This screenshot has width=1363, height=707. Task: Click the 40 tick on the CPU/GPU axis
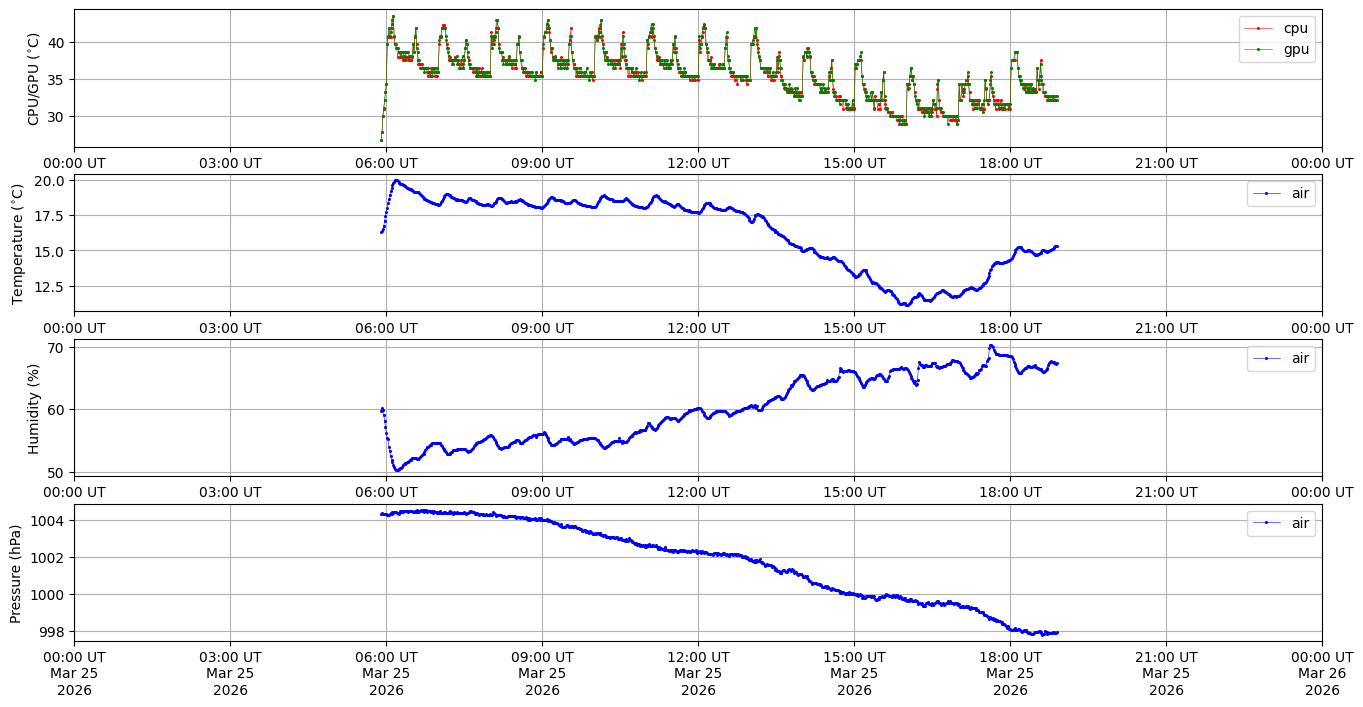(56, 42)
